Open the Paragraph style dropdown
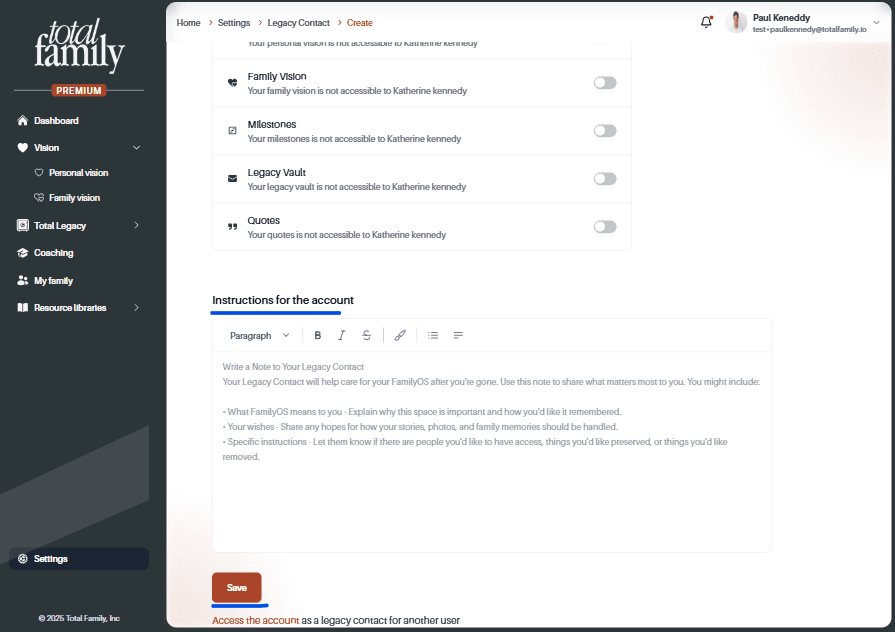 tap(260, 335)
